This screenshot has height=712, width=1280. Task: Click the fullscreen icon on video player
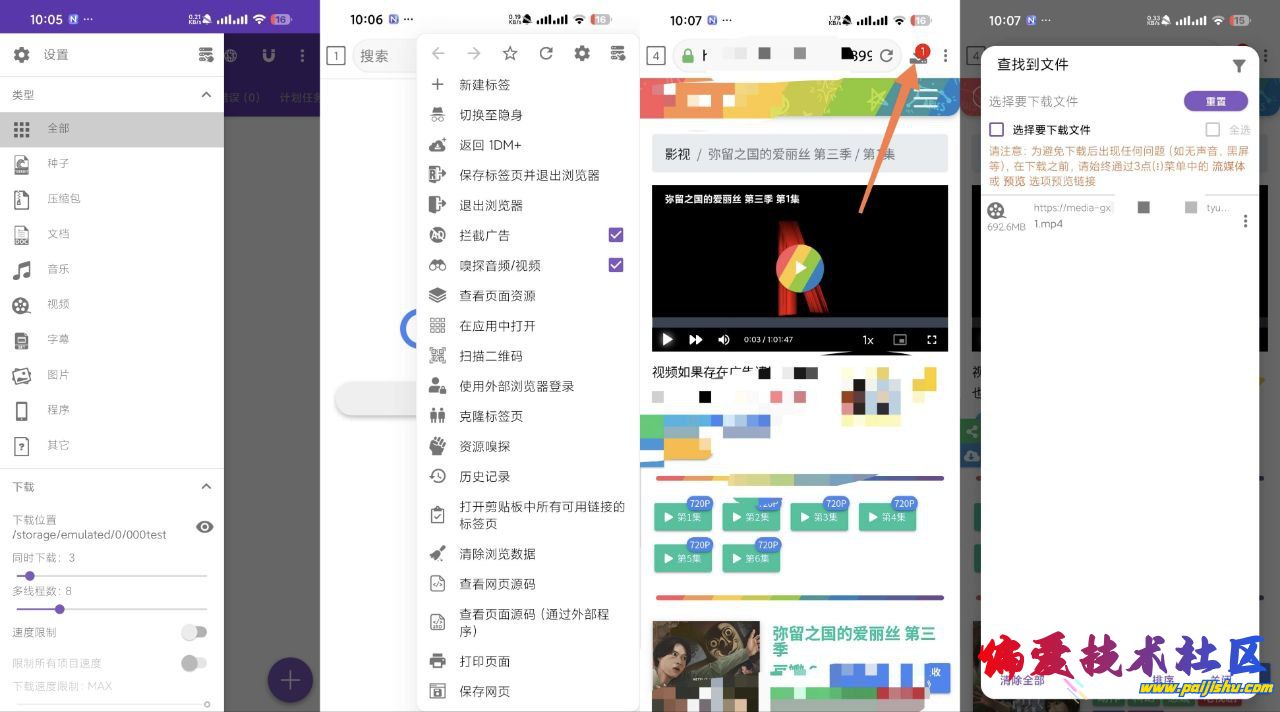(932, 340)
